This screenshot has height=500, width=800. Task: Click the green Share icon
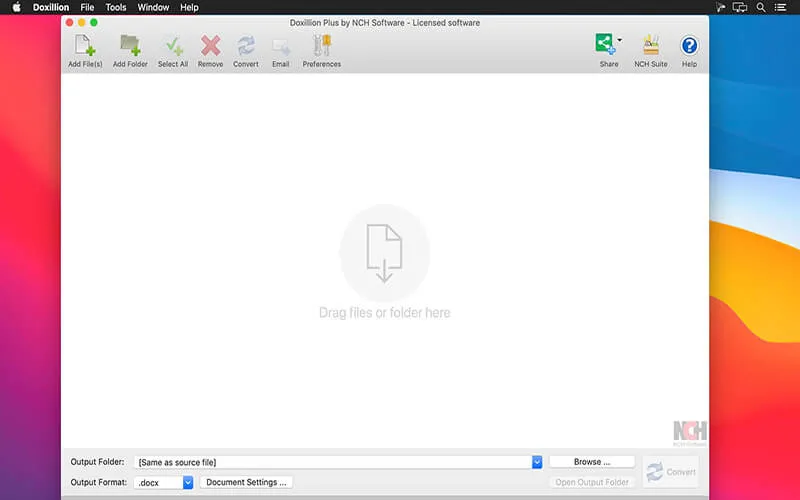[605, 44]
